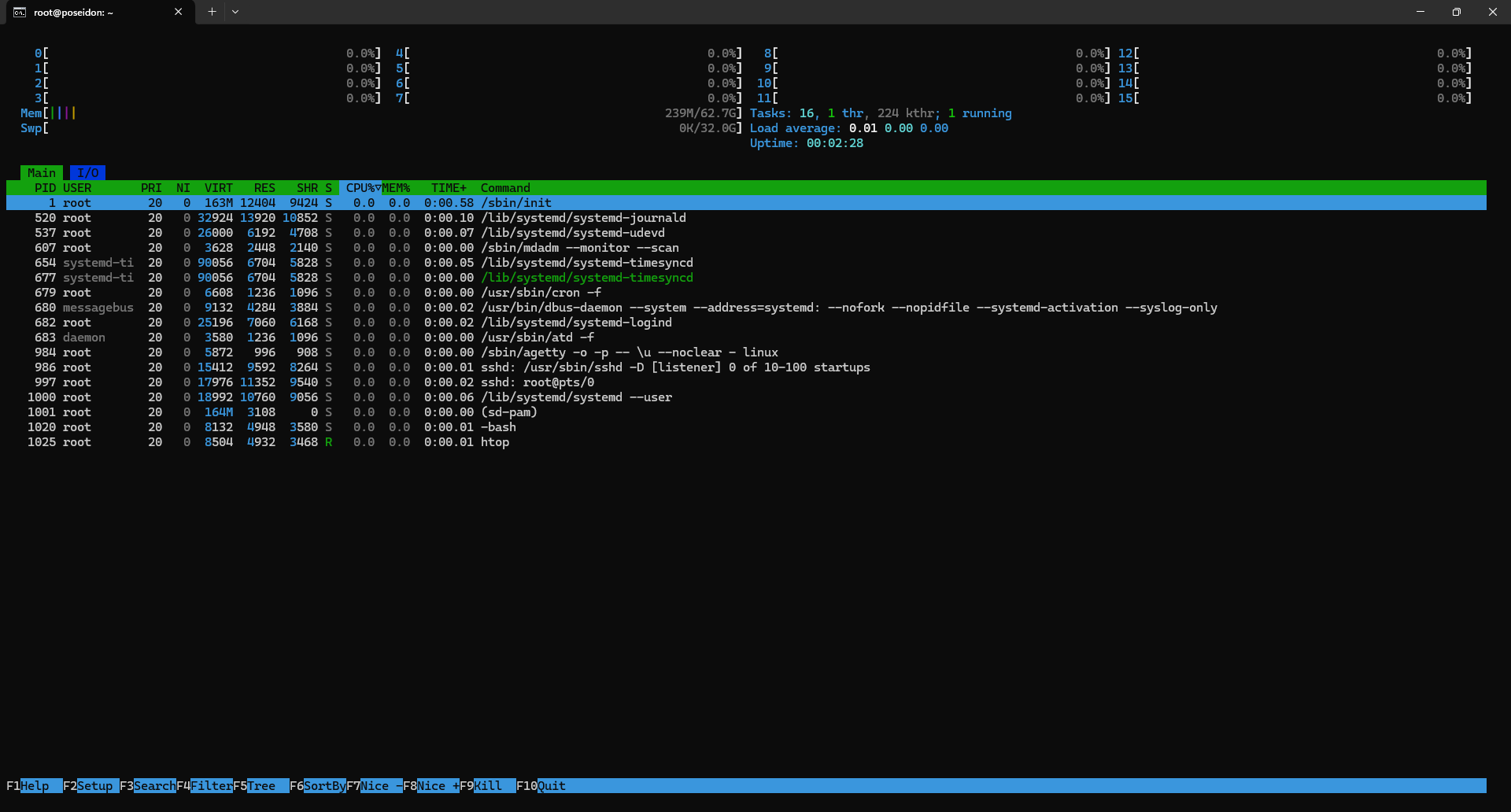Image resolution: width=1511 pixels, height=812 pixels.
Task: Toggle F5 Tree view
Action: click(261, 786)
